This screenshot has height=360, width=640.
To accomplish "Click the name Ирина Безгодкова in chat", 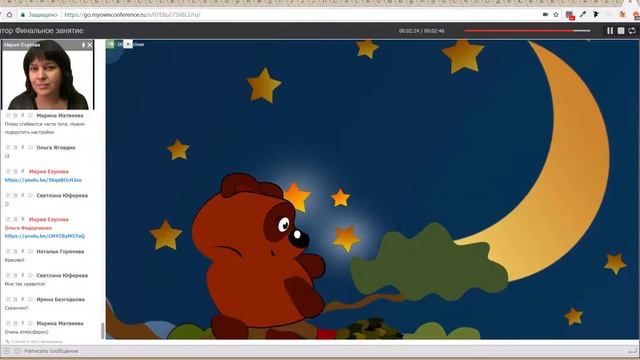I will point(60,299).
